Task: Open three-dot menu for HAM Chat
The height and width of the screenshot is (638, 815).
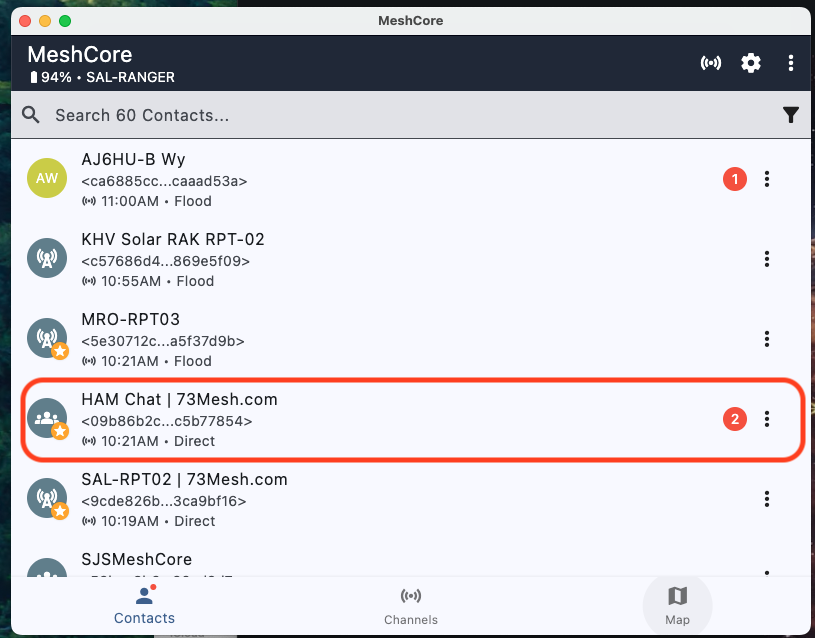Action: pyautogui.click(x=767, y=419)
